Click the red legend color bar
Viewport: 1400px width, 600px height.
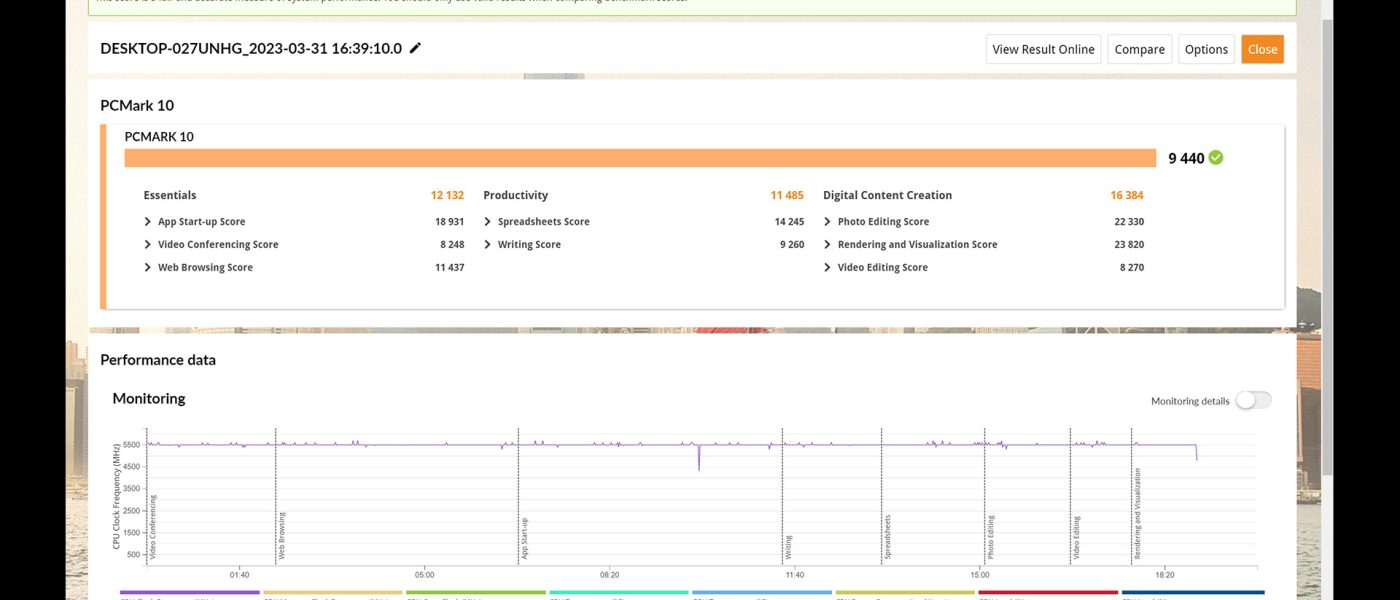pos(1047,592)
